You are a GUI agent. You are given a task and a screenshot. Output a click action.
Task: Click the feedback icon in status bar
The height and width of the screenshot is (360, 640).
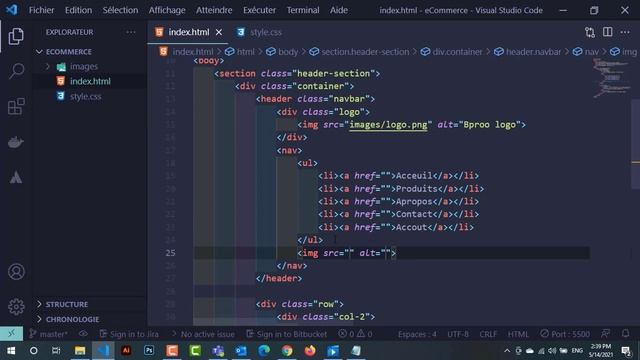point(605,333)
